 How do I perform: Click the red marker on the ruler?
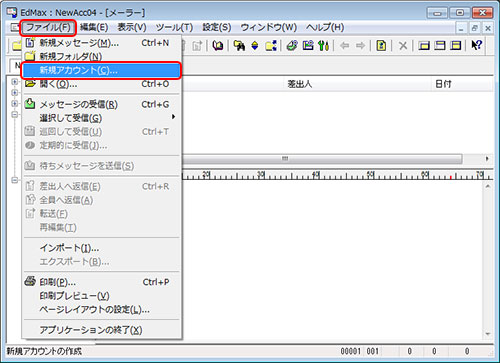click(451, 177)
